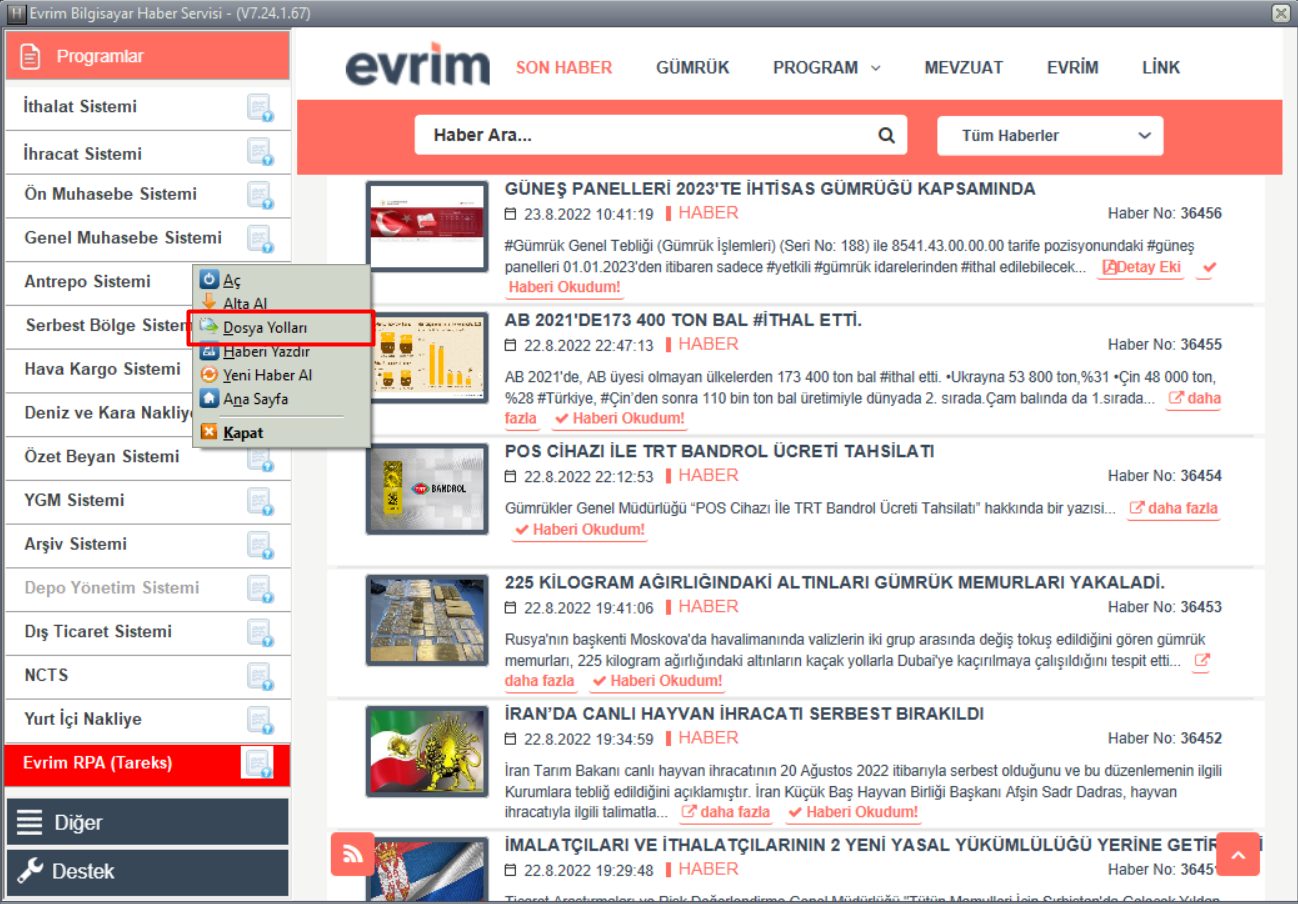1298x904 pixels.
Task: Click daha fazla on the İran canlı hayvan news
Action: [x=726, y=812]
